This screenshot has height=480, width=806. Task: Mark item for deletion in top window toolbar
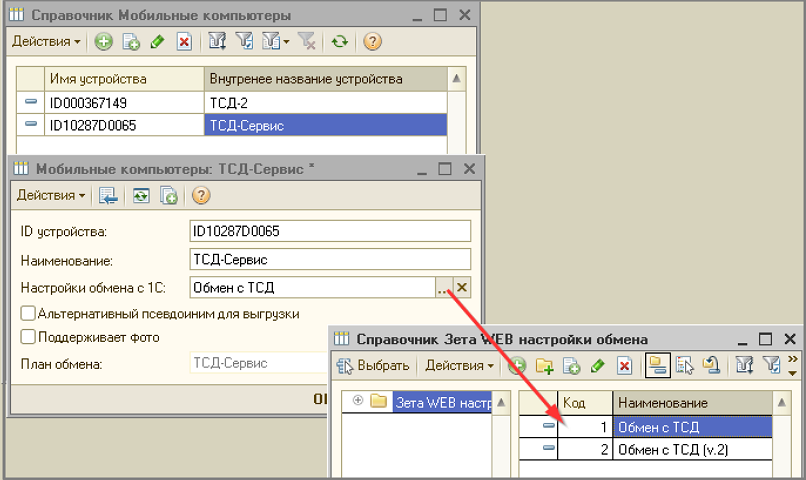pos(184,42)
